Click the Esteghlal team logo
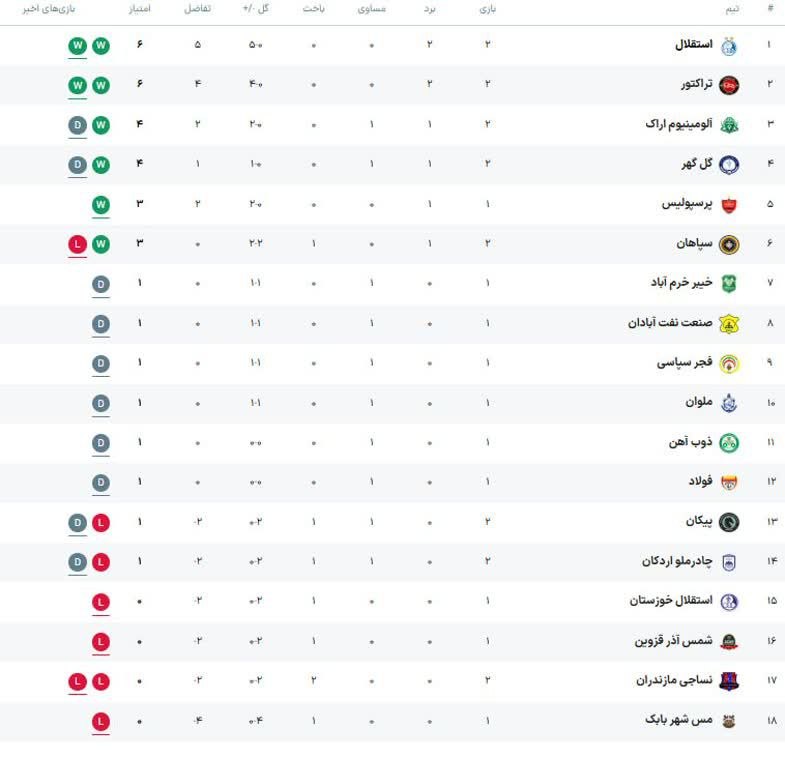The image size is (785, 758). pyautogui.click(x=729, y=46)
